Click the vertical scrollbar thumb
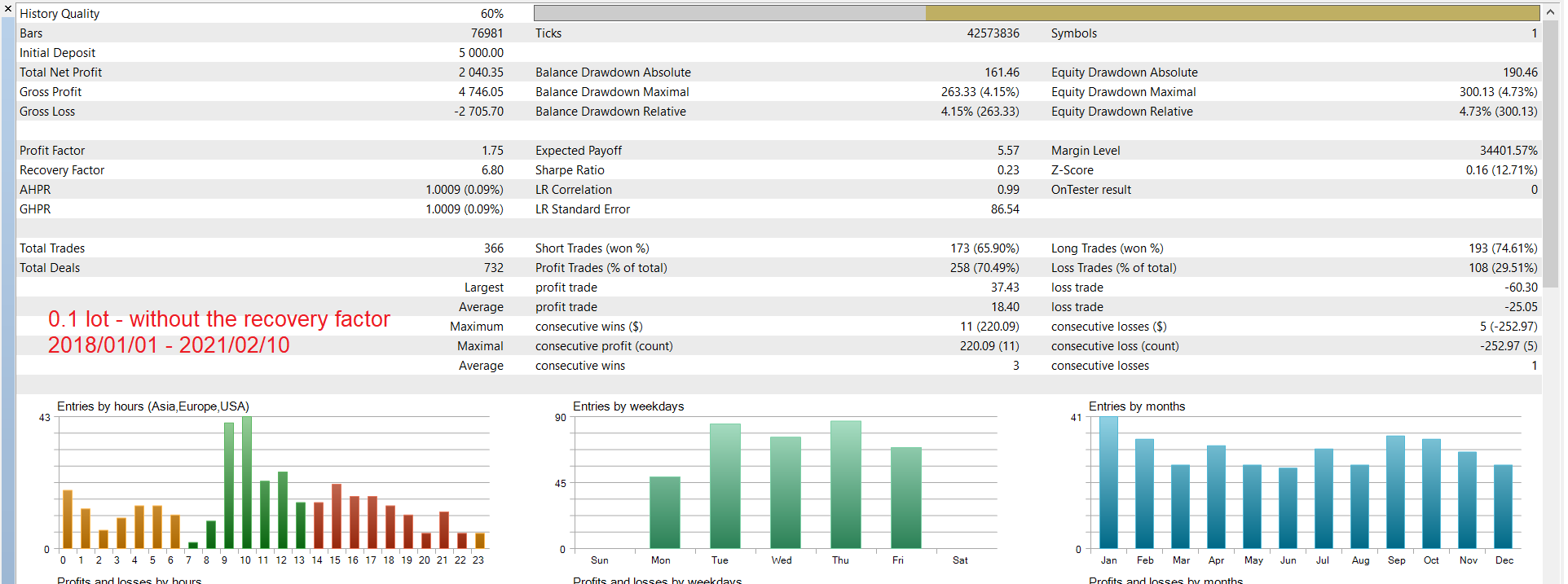The width and height of the screenshot is (1568, 584). click(1549, 155)
